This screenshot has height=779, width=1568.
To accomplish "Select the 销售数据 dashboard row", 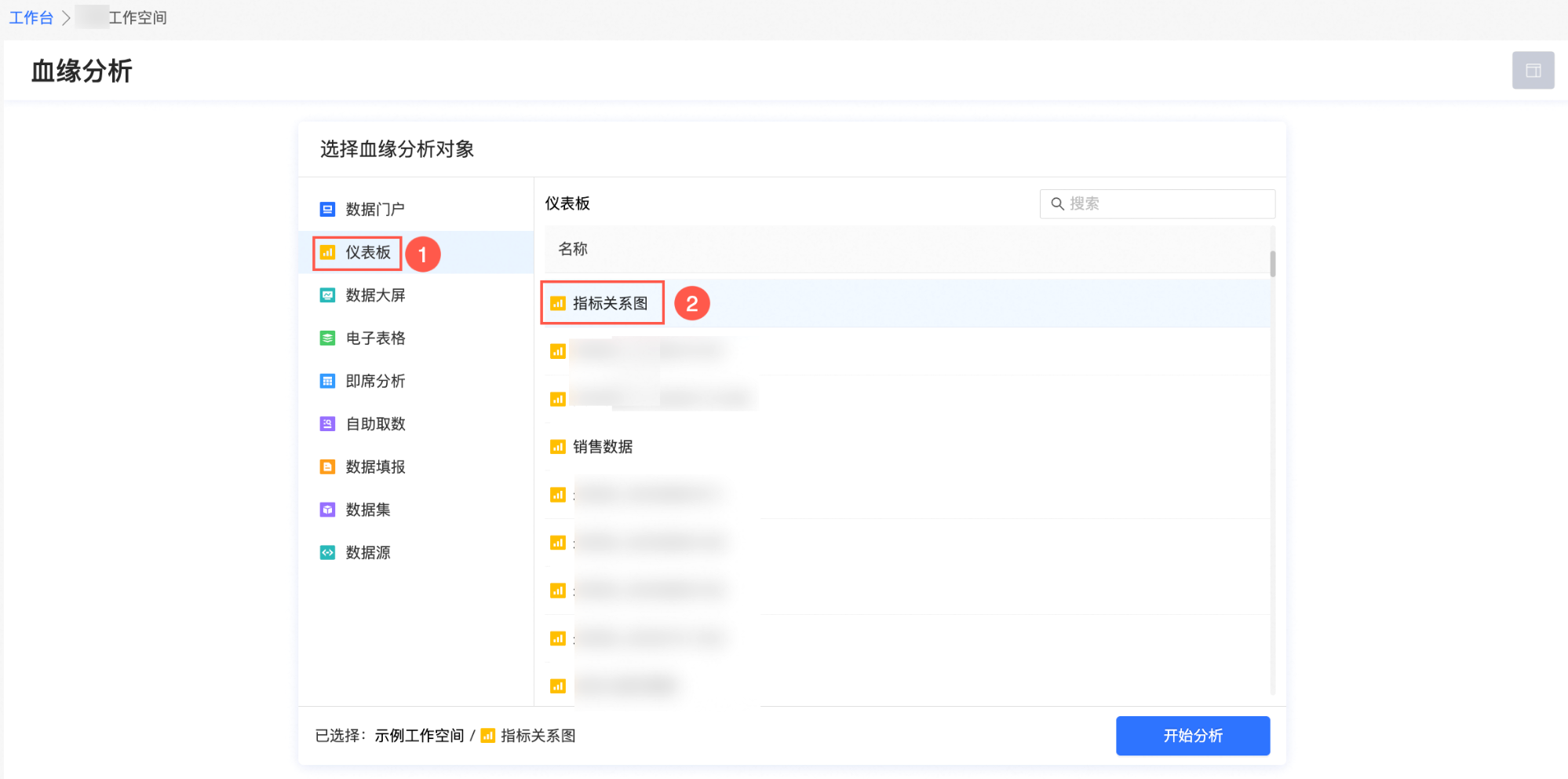I will point(906,447).
